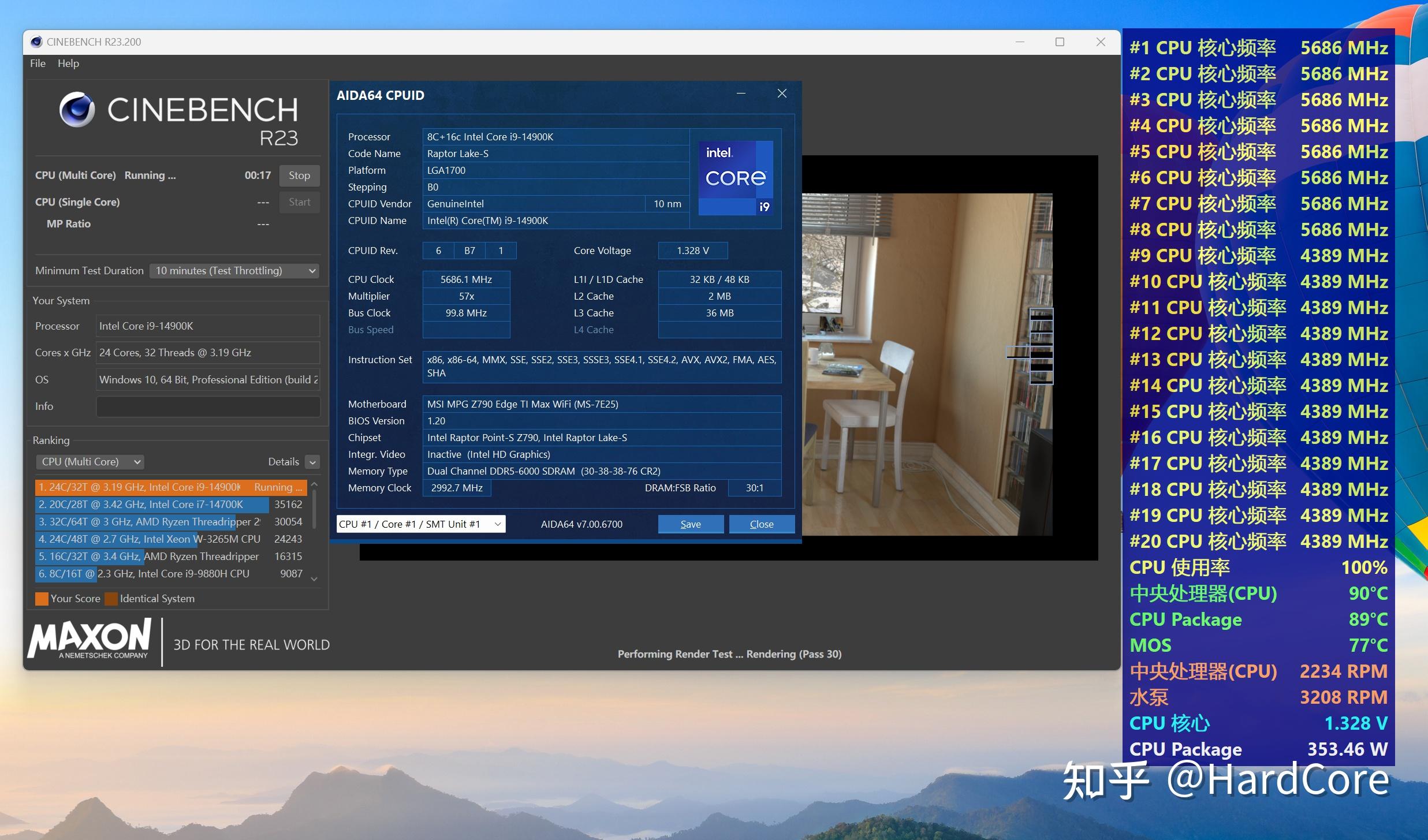Screen dimensions: 1428x840
Task: Click the 水泵 3208 RPM overlay row
Action: [x=1259, y=697]
